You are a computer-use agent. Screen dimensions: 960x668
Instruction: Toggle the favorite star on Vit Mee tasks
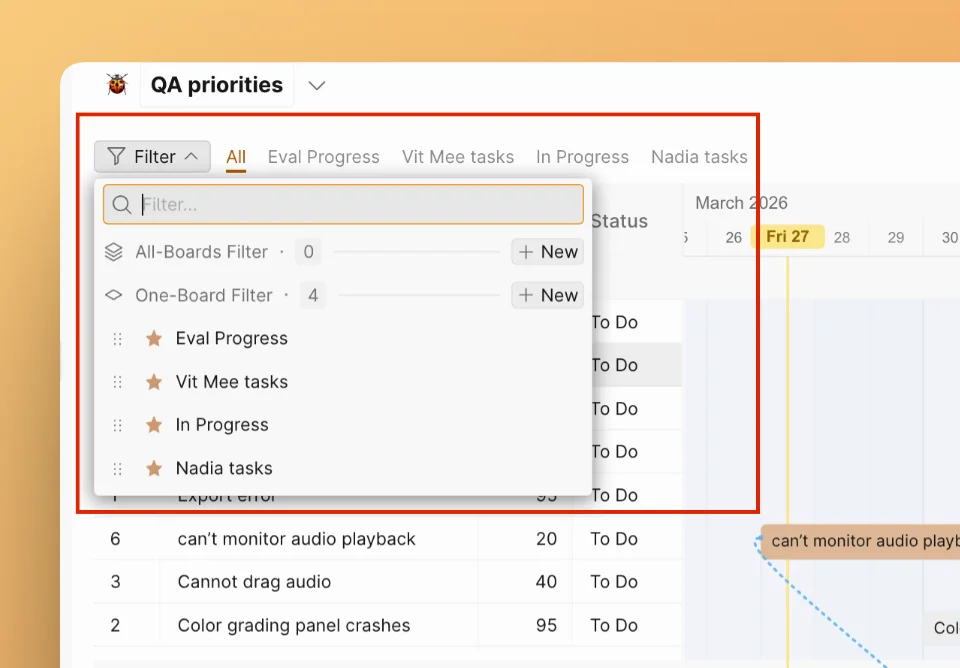(153, 381)
